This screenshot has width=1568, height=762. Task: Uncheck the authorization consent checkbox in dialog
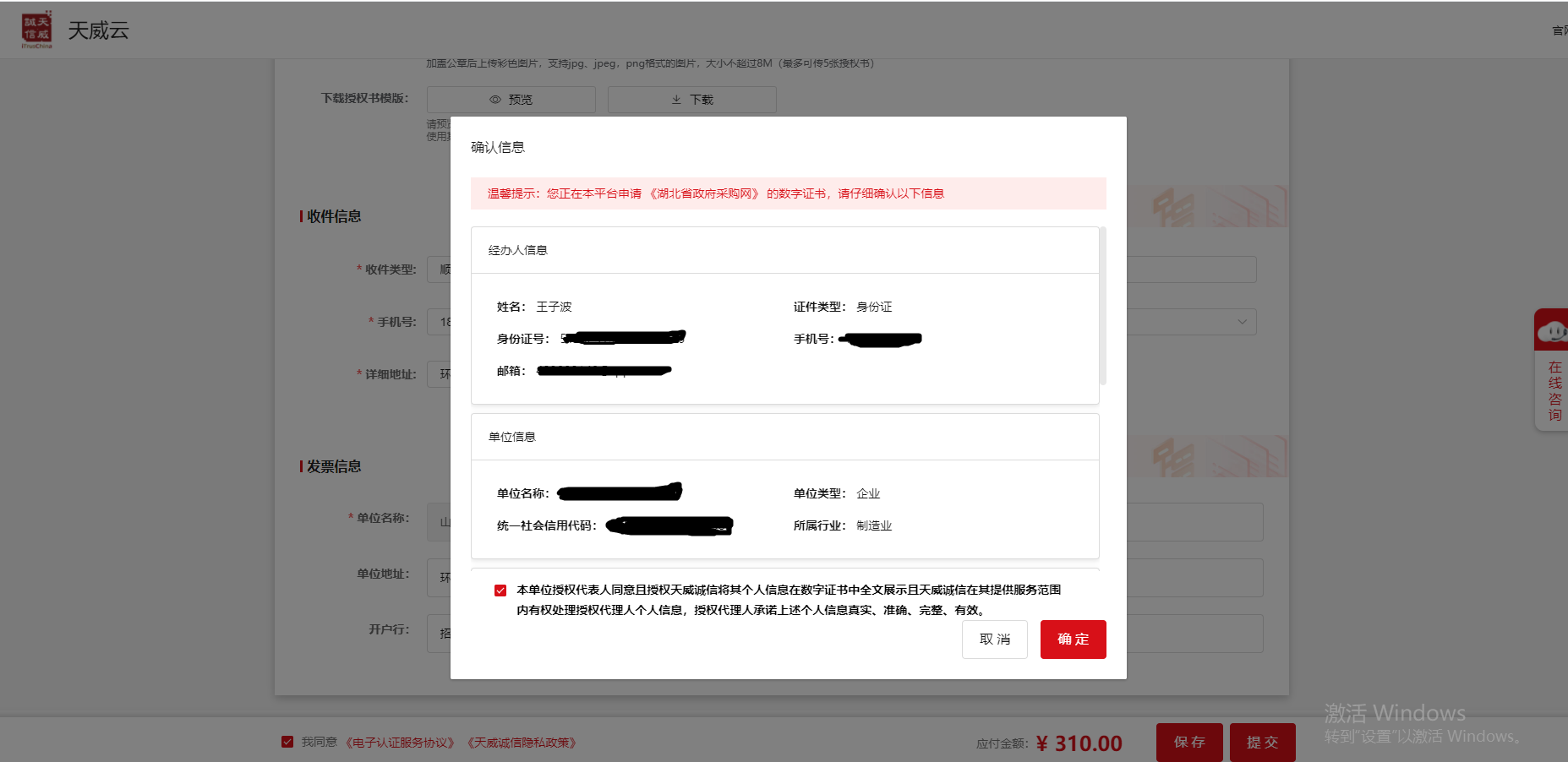500,591
